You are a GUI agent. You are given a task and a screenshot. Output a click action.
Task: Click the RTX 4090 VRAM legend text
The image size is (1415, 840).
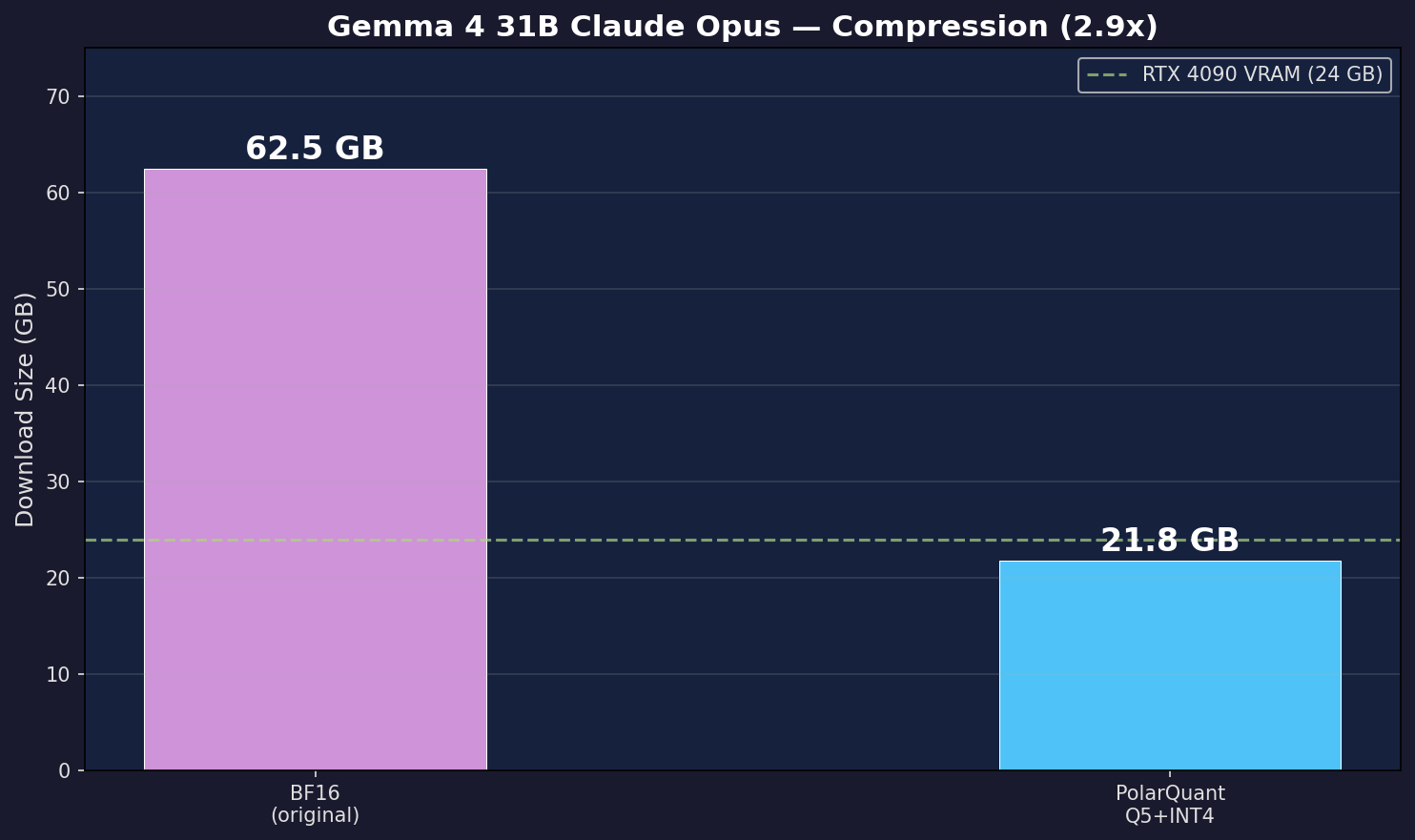[x=1261, y=74]
